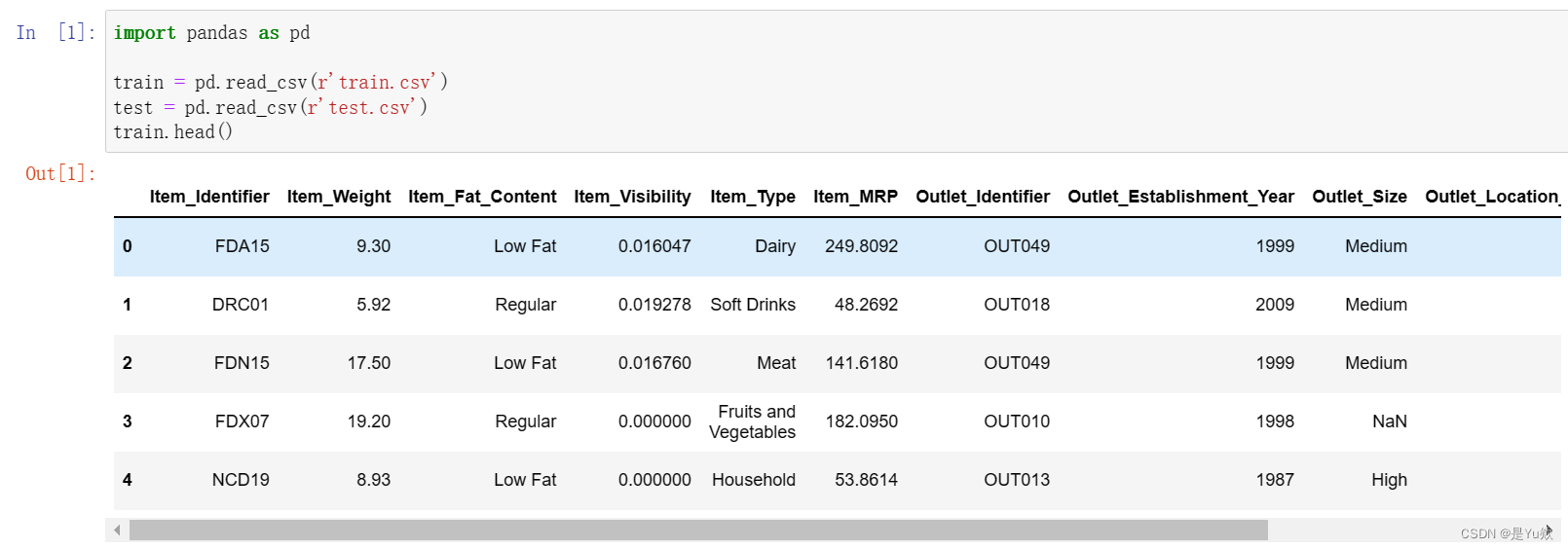1568x550 pixels.
Task: Click the 17.50 weight value
Action: (x=369, y=363)
